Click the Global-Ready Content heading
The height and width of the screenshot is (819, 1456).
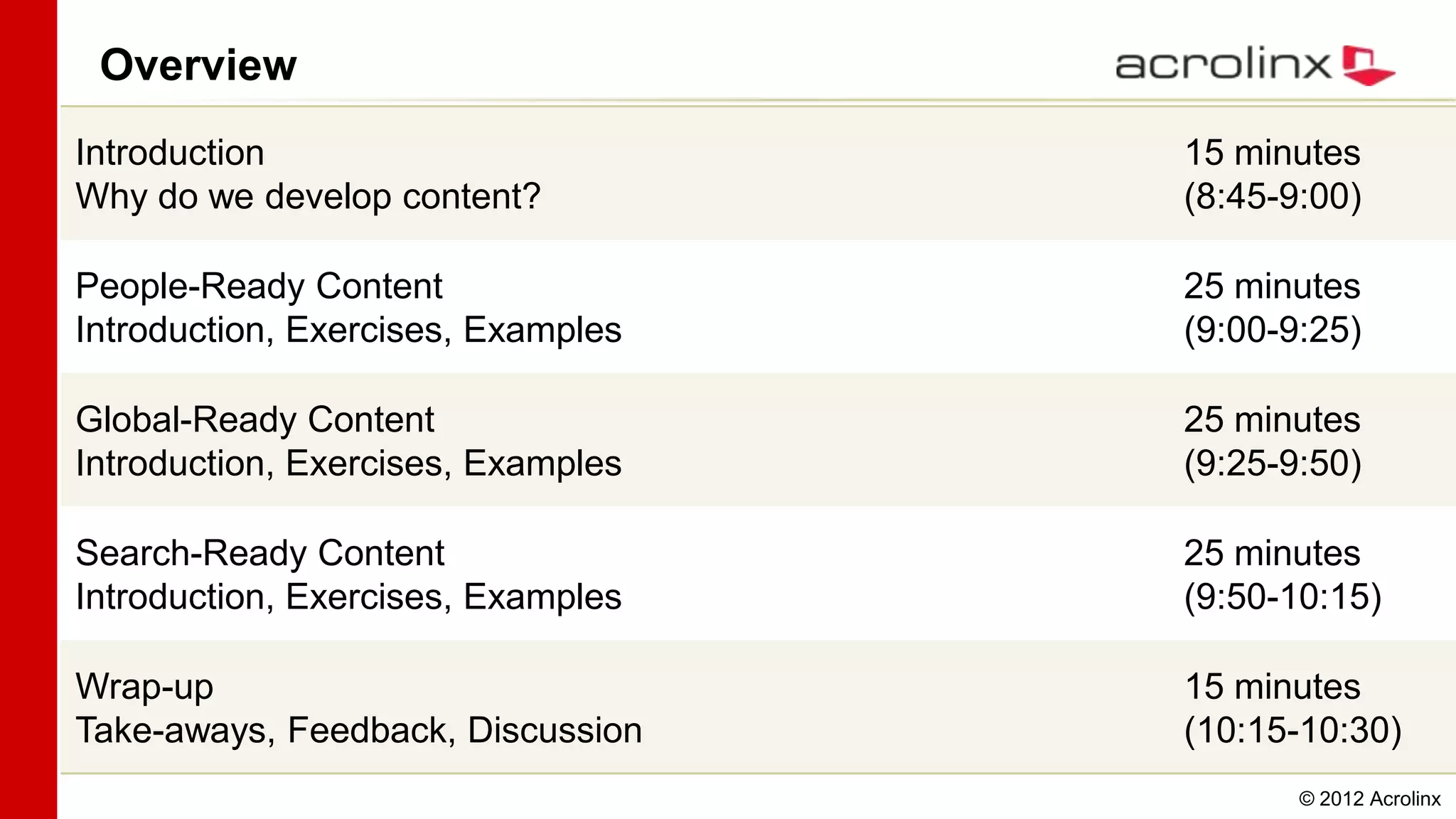(255, 419)
